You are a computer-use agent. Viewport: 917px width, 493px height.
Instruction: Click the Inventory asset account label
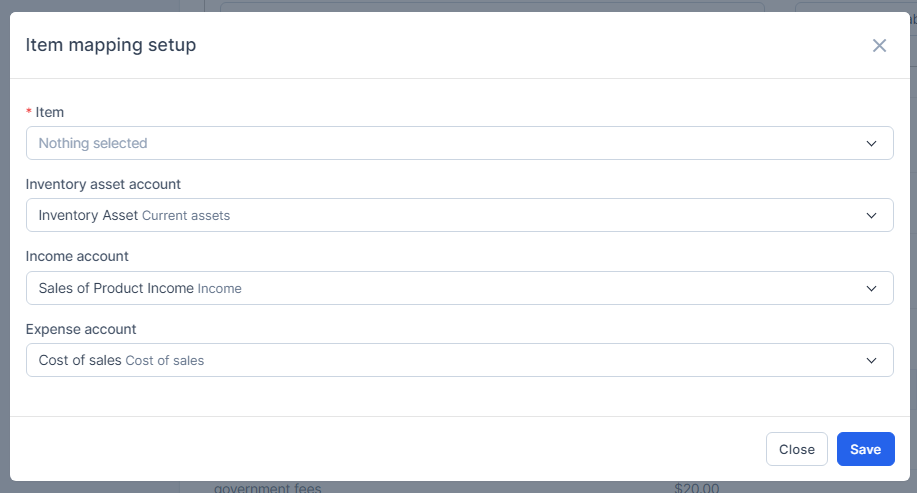[x=103, y=184]
